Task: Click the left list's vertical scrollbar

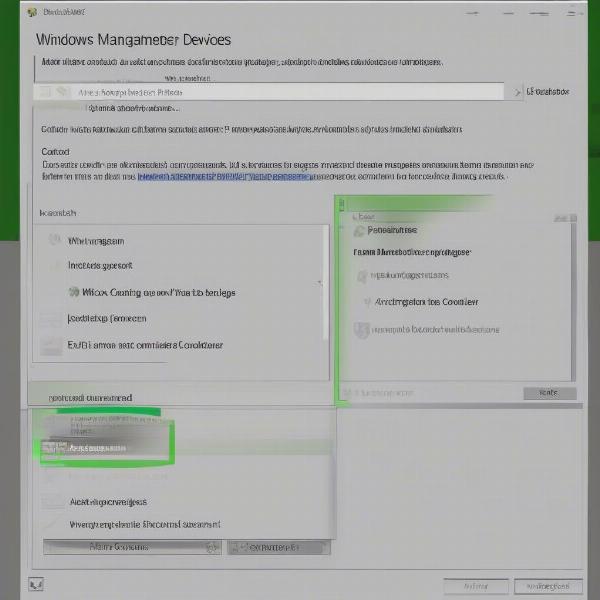Action: (x=326, y=283)
